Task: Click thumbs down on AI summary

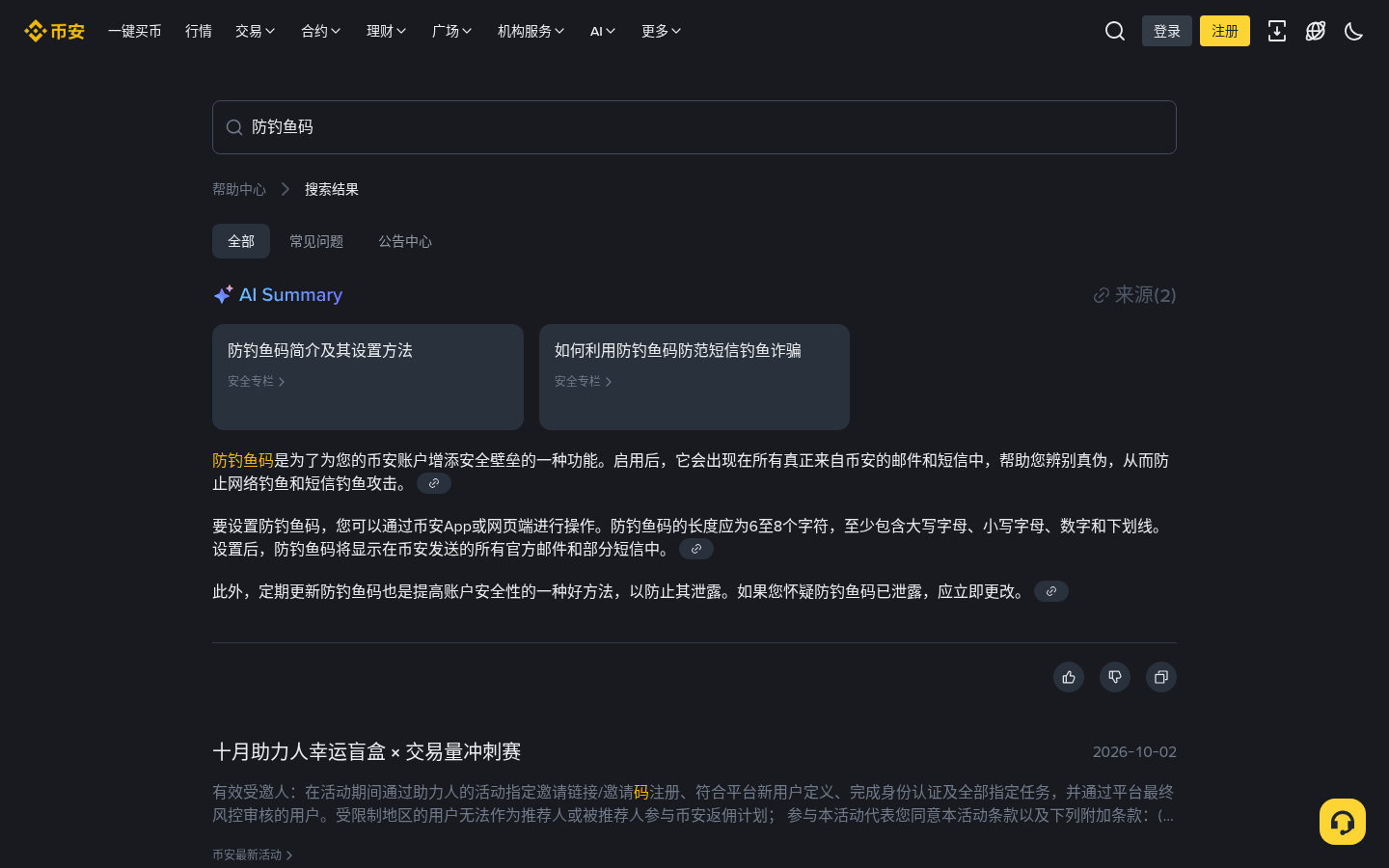Action: (1115, 677)
